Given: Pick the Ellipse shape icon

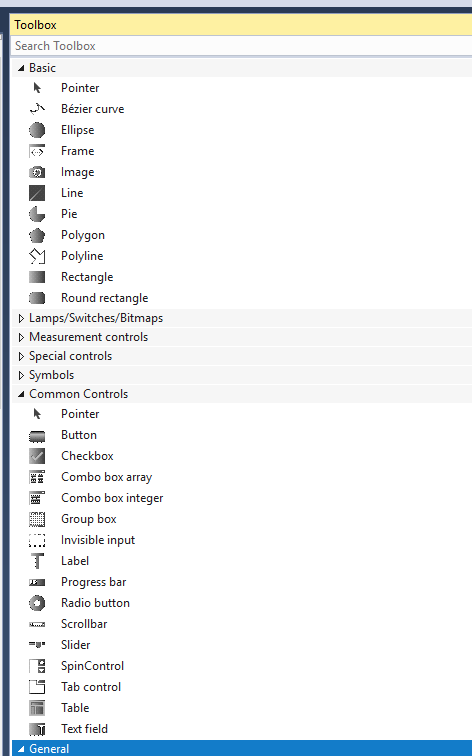Looking at the screenshot, I should (x=37, y=130).
